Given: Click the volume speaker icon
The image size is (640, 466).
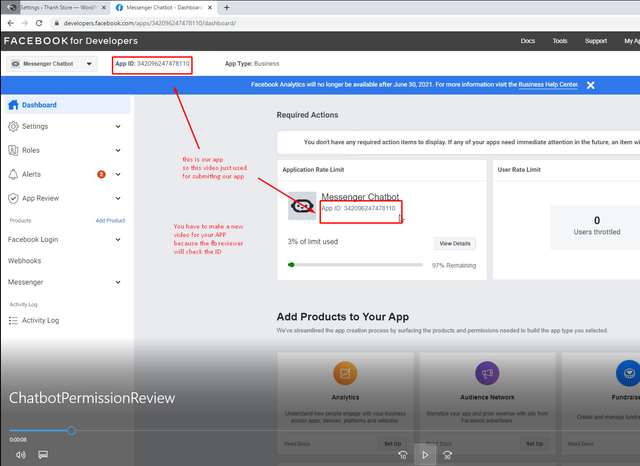Looking at the screenshot, I should (21, 455).
